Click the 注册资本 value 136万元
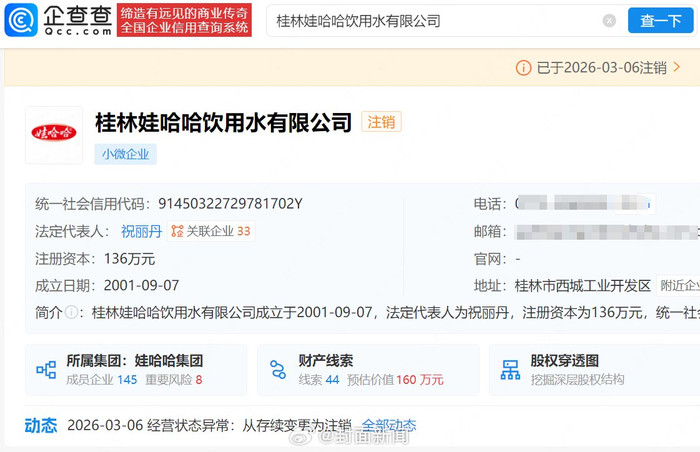 pos(129,259)
